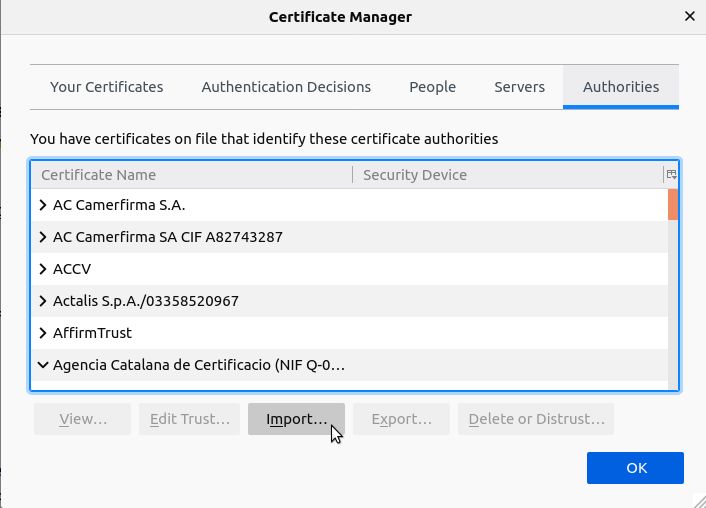This screenshot has height=508, width=706.
Task: Expand AC Camerfirma SA CIF A82743287 node
Action: (x=43, y=237)
